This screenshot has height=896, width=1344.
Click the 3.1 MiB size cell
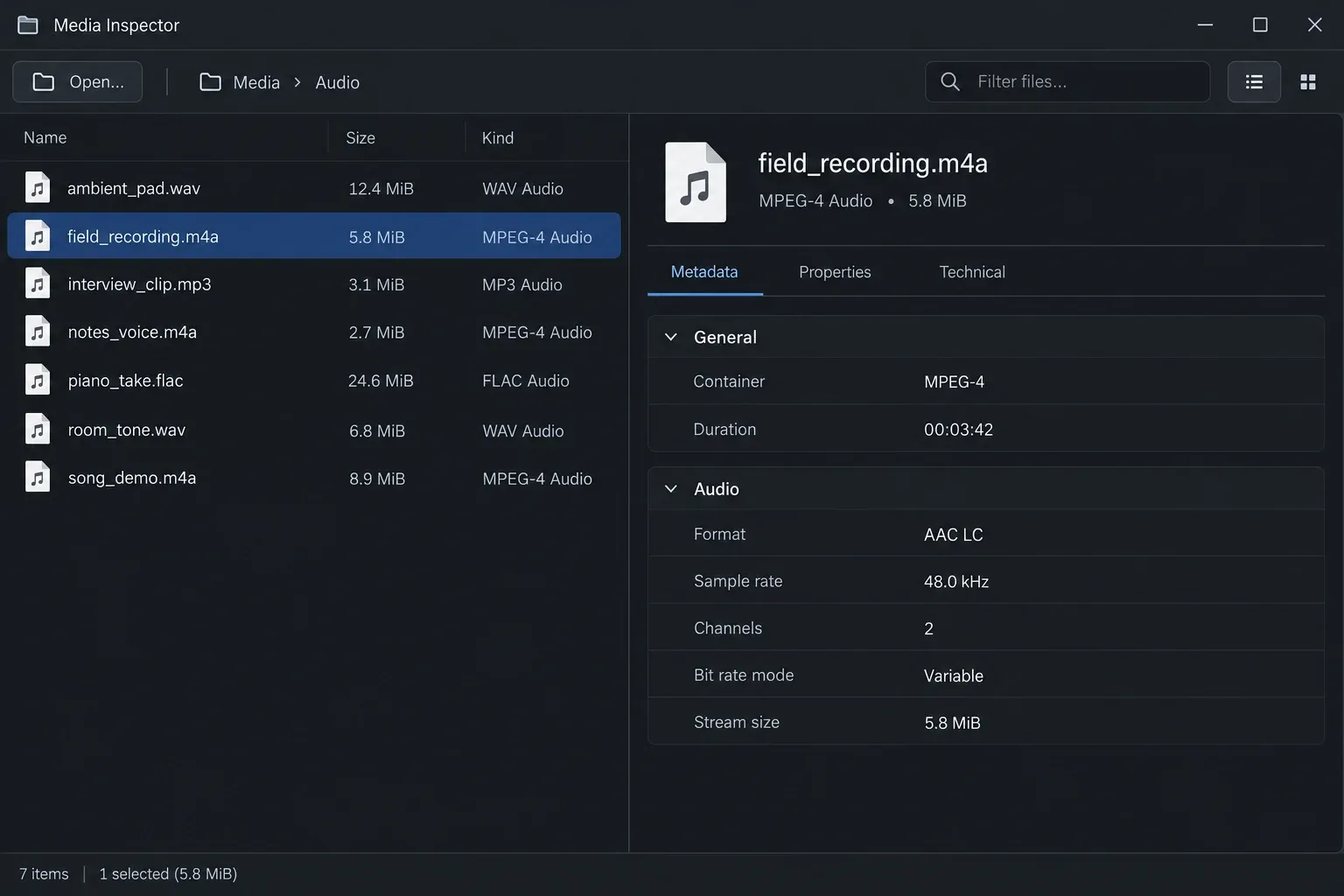pos(376,284)
